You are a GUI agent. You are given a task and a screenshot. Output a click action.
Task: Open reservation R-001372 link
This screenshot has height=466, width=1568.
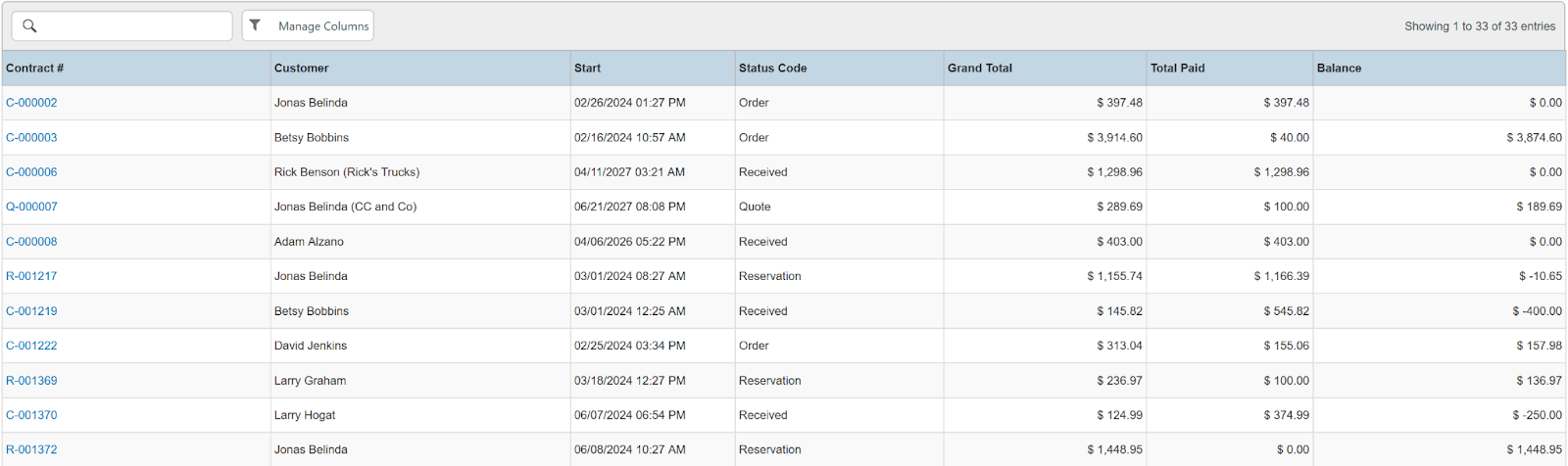pyautogui.click(x=32, y=450)
